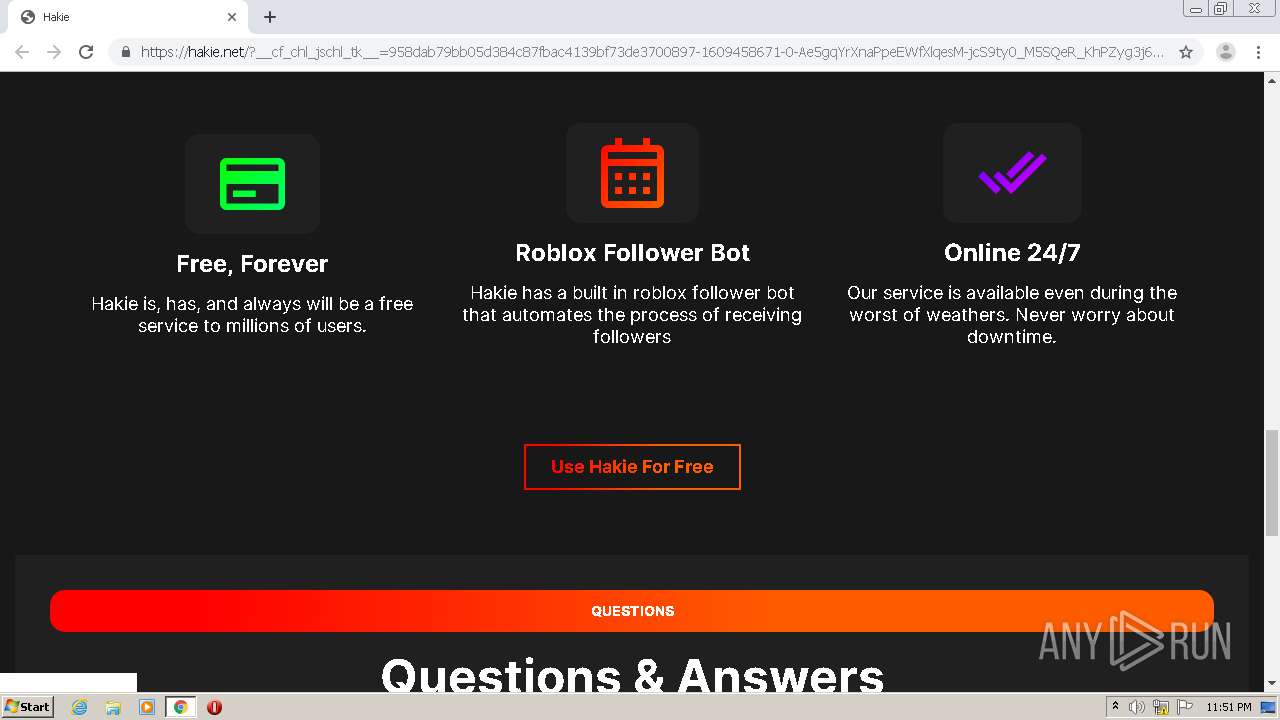Click the orange calendar icon

tap(632, 173)
